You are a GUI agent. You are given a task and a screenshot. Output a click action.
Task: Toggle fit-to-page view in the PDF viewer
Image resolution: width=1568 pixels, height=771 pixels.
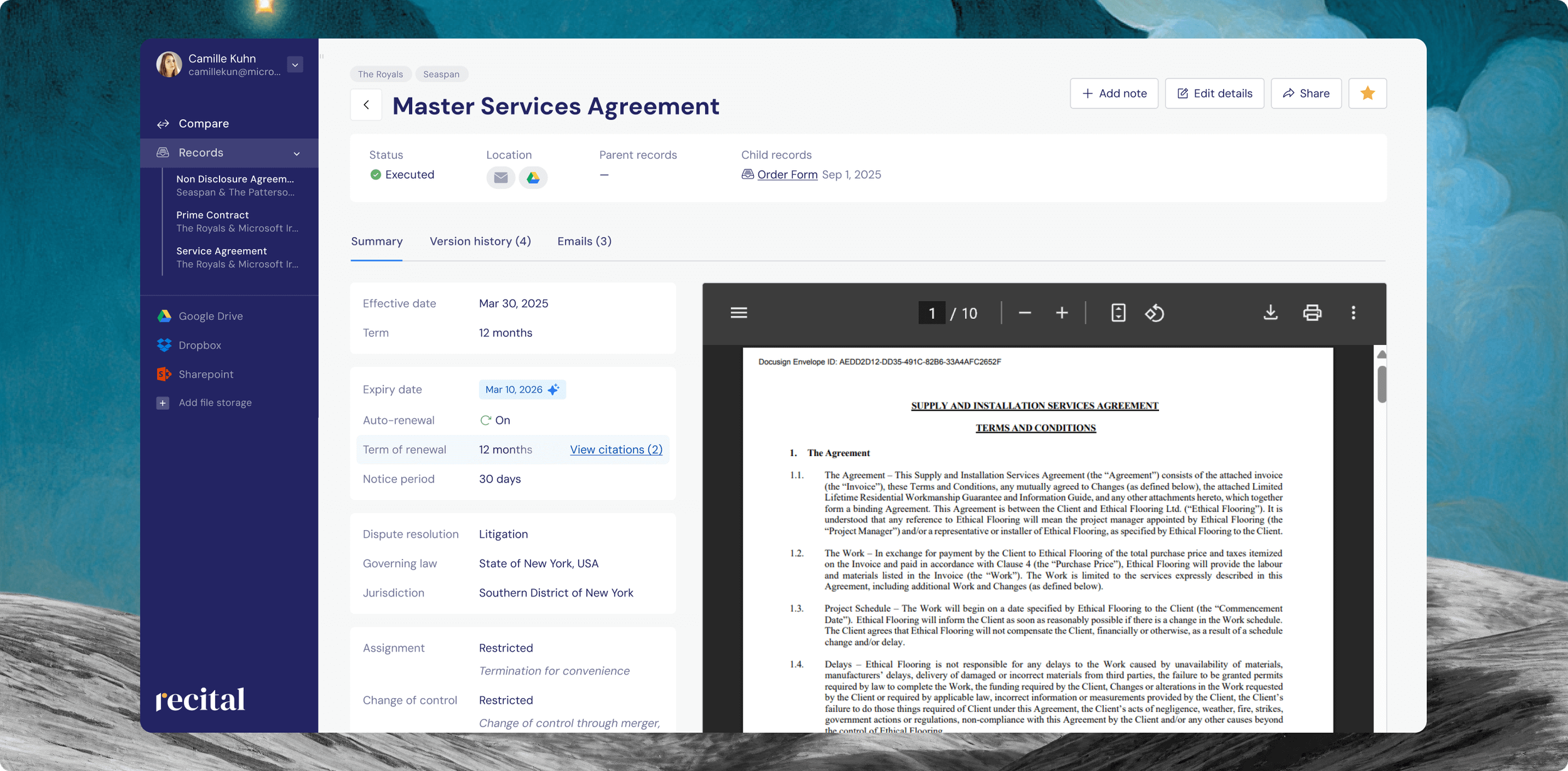(1118, 312)
